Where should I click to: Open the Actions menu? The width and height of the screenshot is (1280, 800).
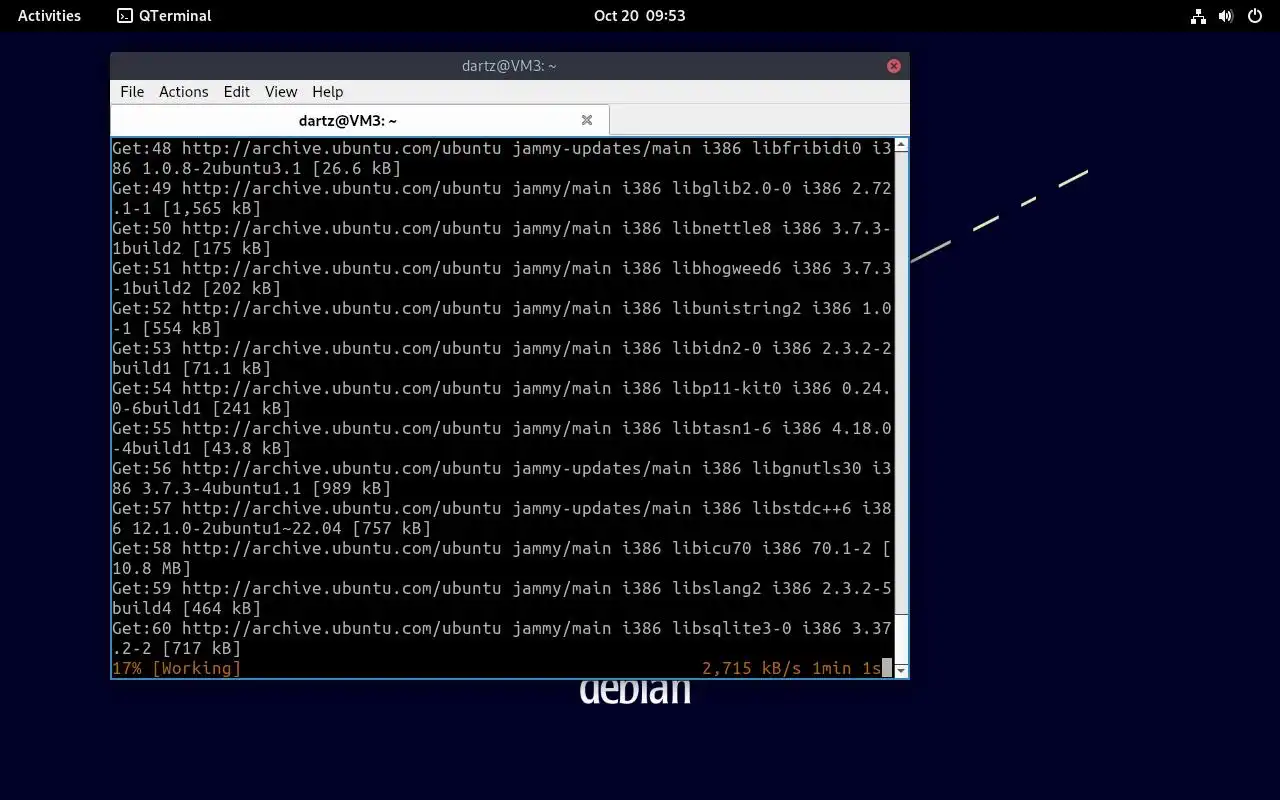(184, 91)
